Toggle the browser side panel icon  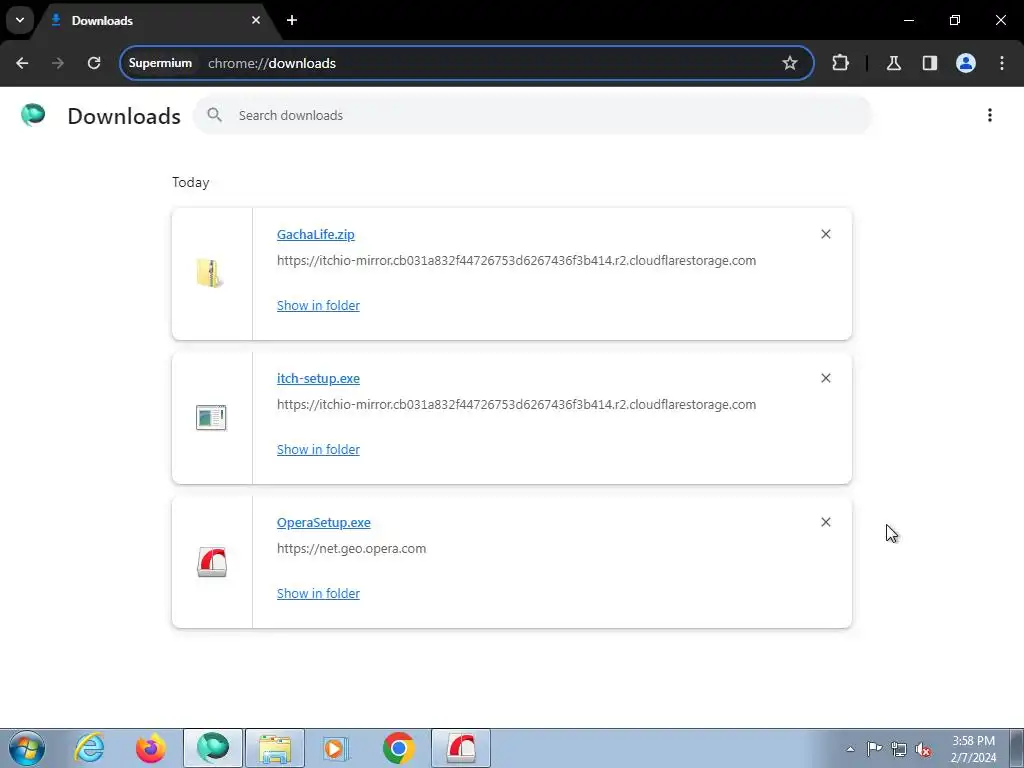tap(929, 63)
